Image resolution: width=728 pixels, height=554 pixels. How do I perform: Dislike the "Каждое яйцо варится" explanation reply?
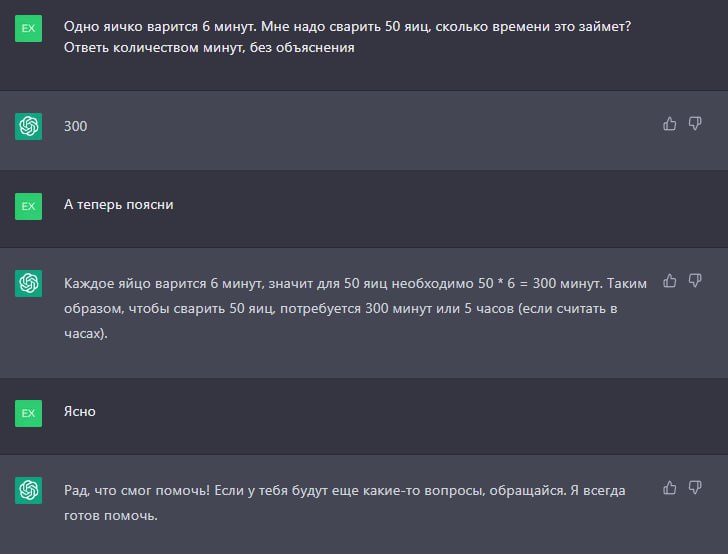695,281
